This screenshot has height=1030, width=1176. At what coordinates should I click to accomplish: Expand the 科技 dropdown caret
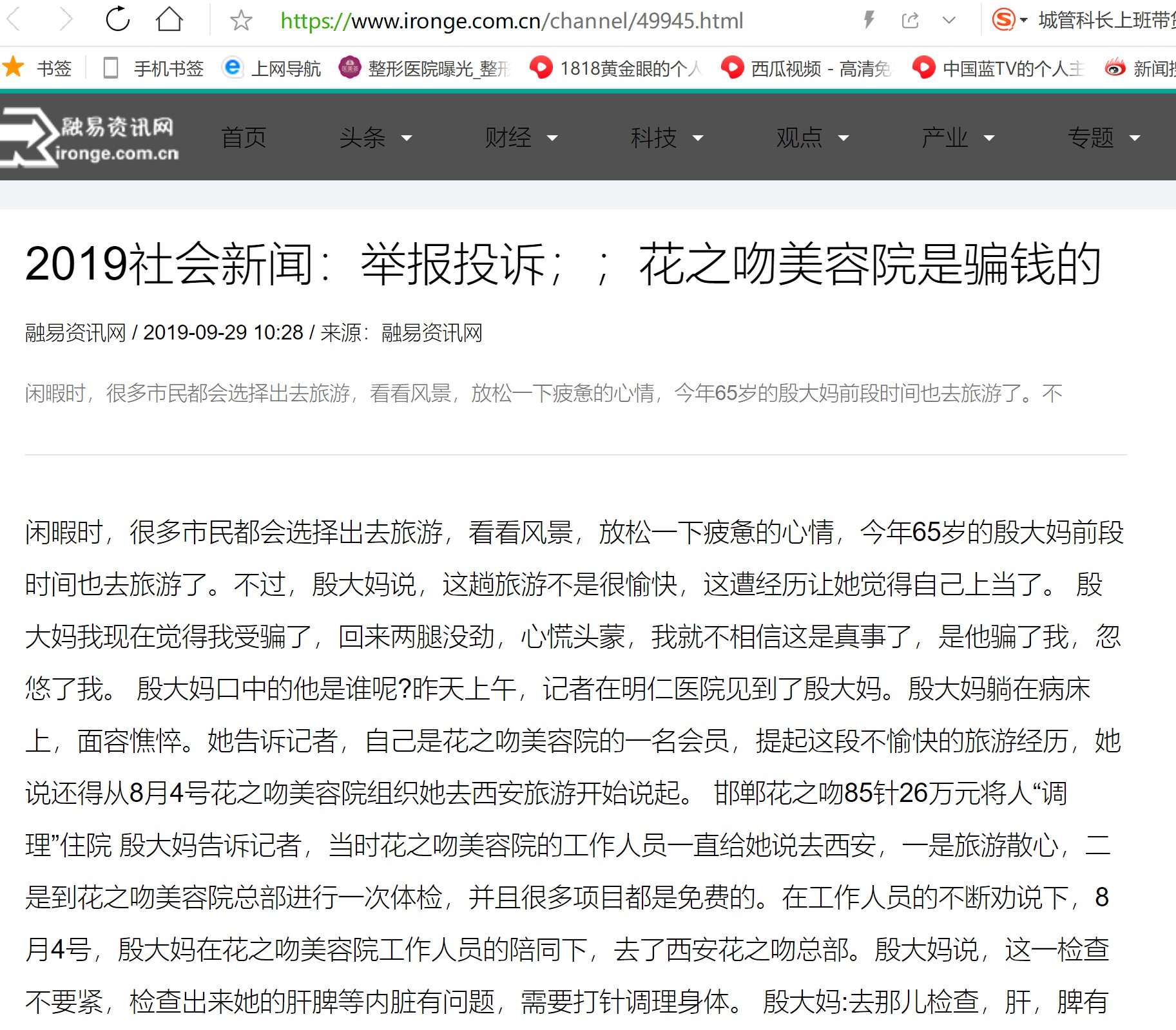[x=698, y=138]
